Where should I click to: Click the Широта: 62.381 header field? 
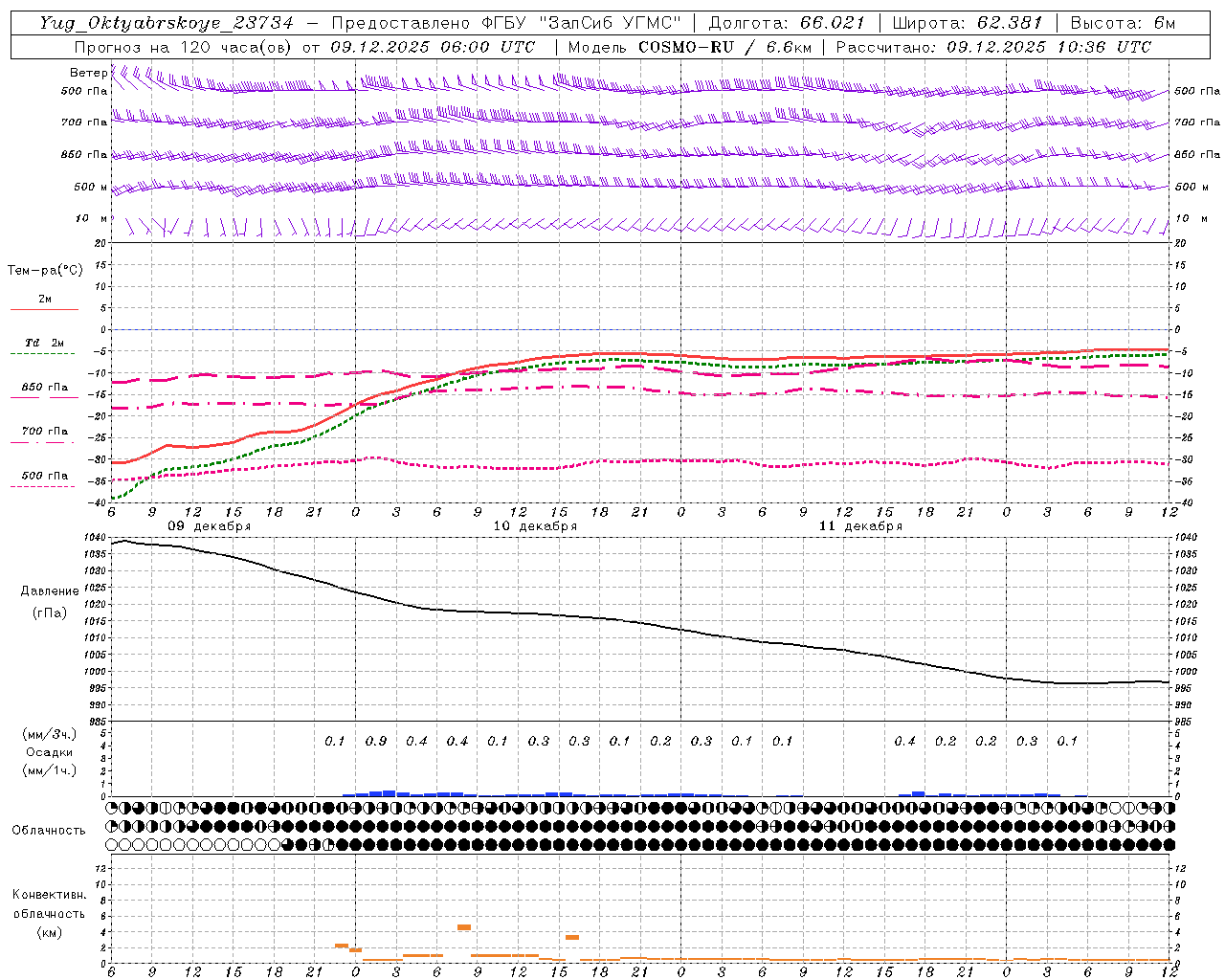click(968, 23)
